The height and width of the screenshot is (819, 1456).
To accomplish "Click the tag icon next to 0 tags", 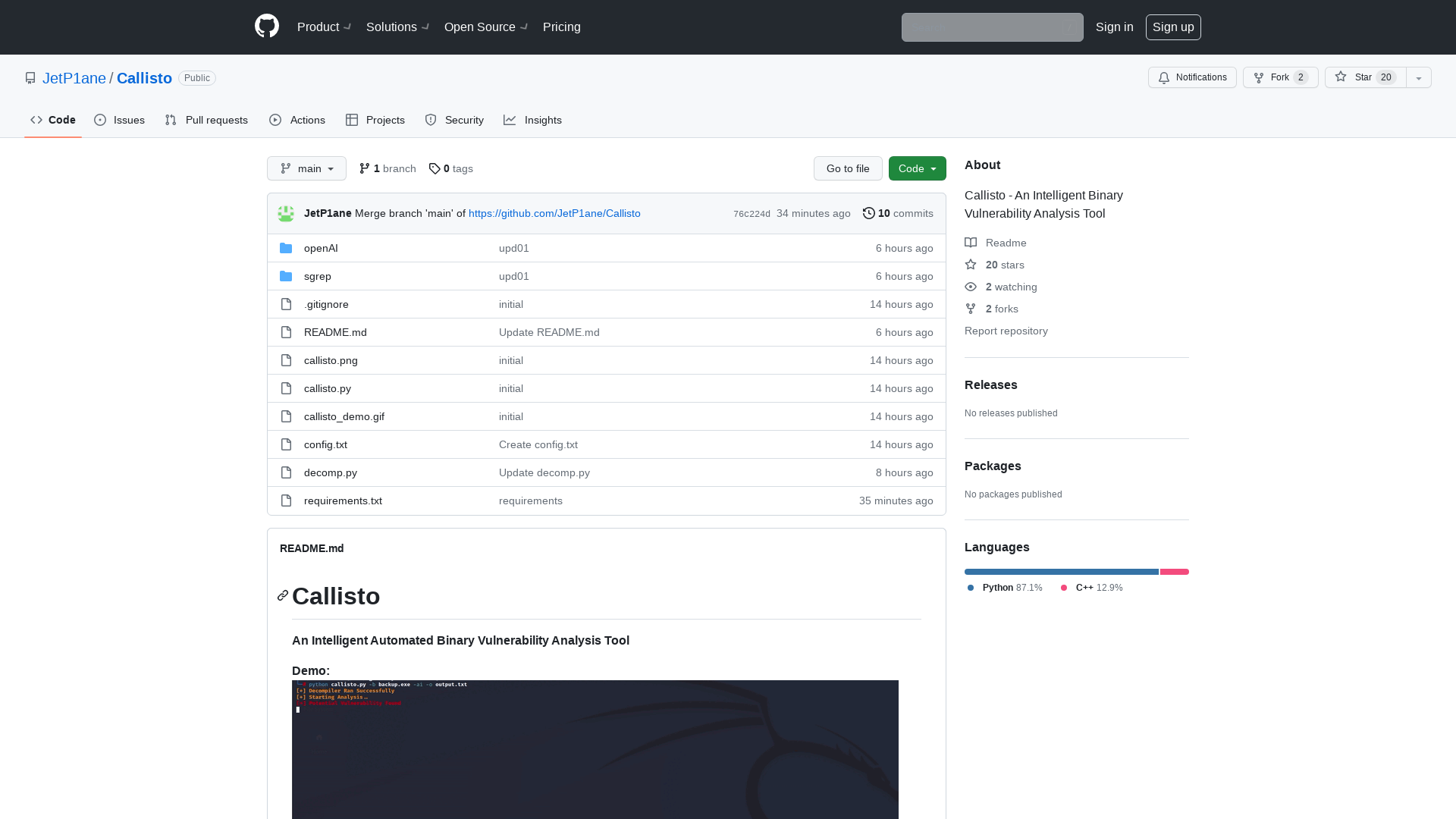I will (435, 168).
